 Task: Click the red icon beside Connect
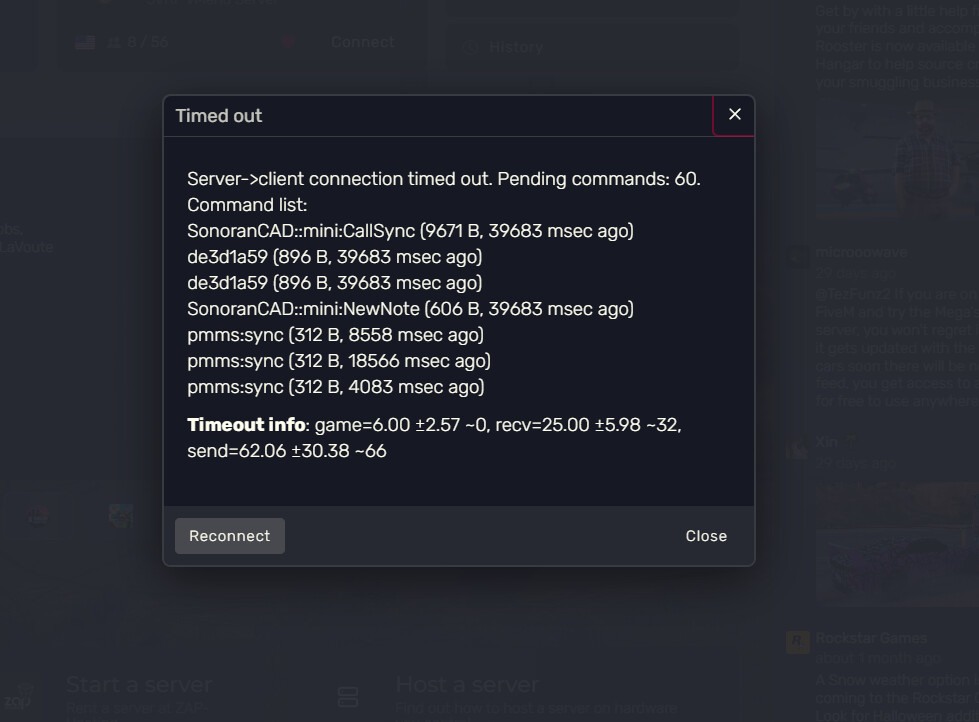click(x=288, y=42)
